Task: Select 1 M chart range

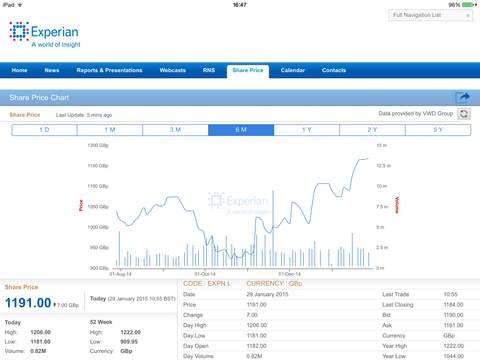Action: (x=110, y=130)
